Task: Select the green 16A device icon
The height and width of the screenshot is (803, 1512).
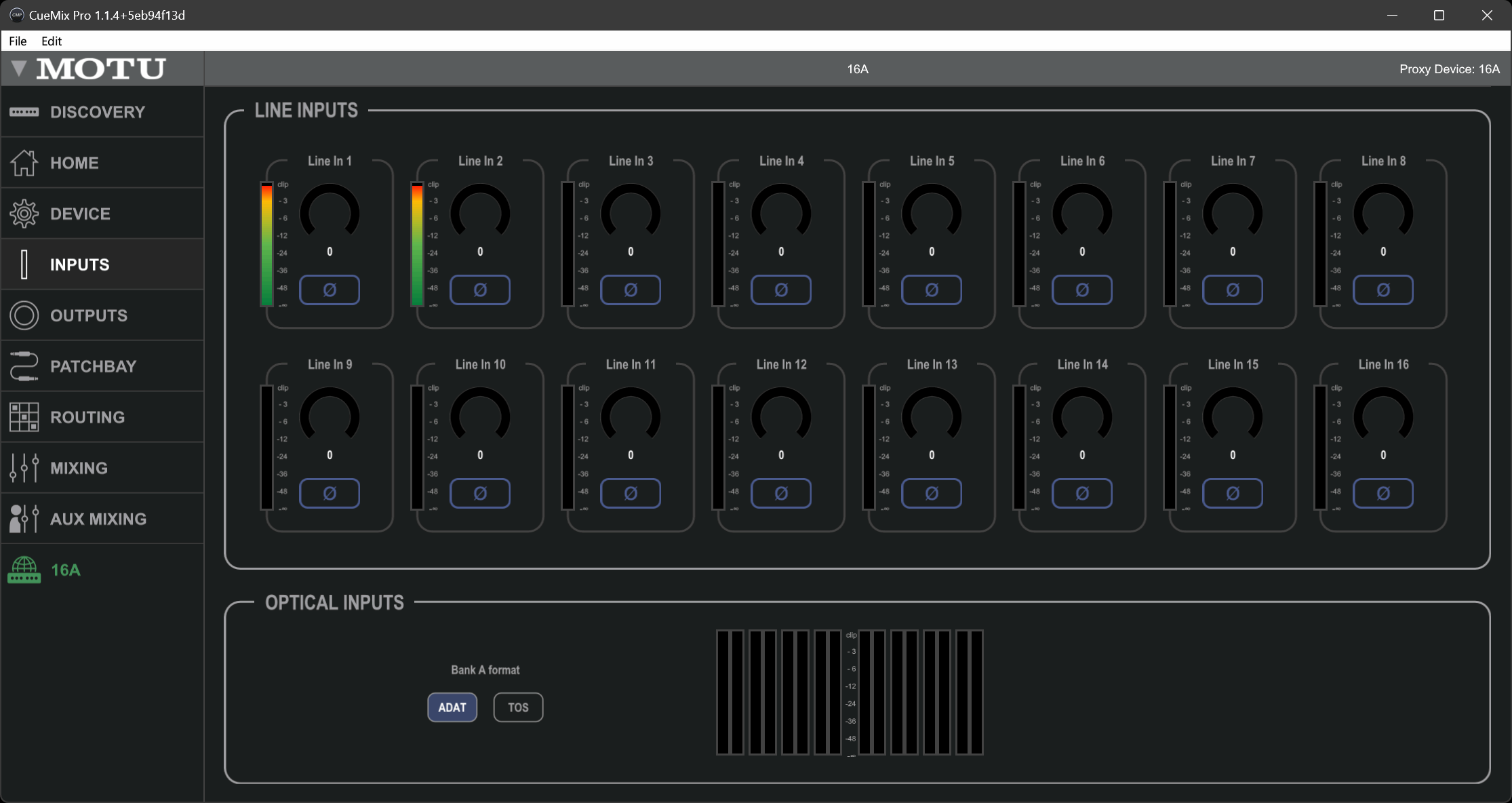Action: point(24,570)
